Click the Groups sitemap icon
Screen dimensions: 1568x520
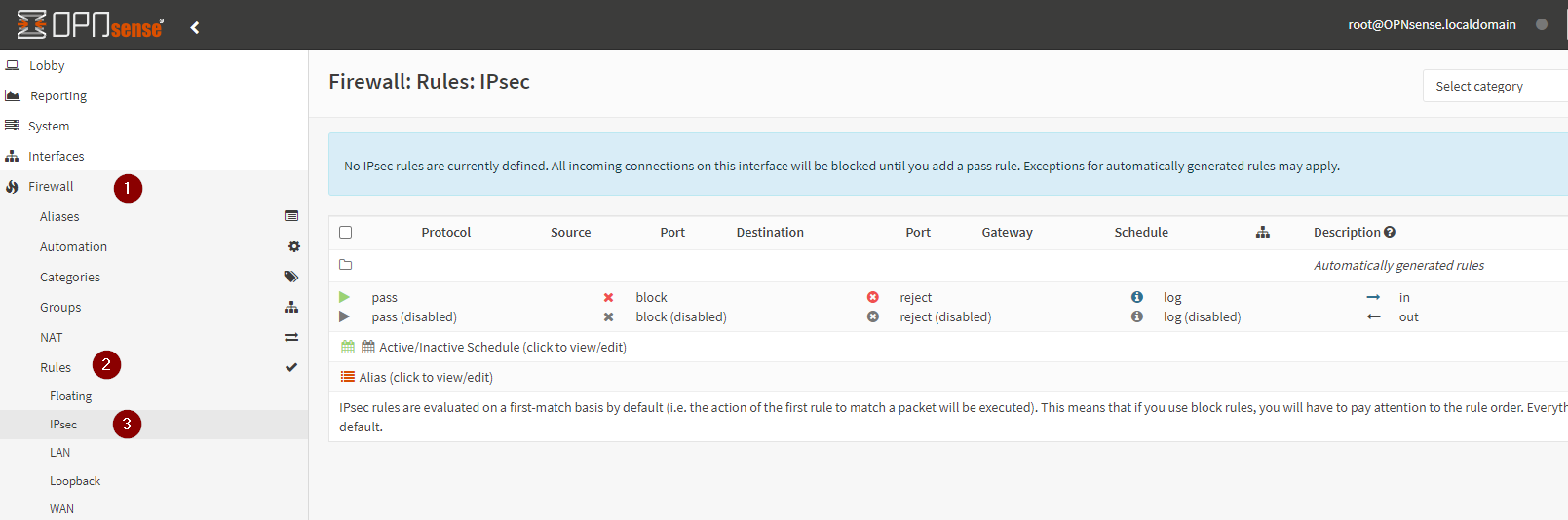click(290, 307)
